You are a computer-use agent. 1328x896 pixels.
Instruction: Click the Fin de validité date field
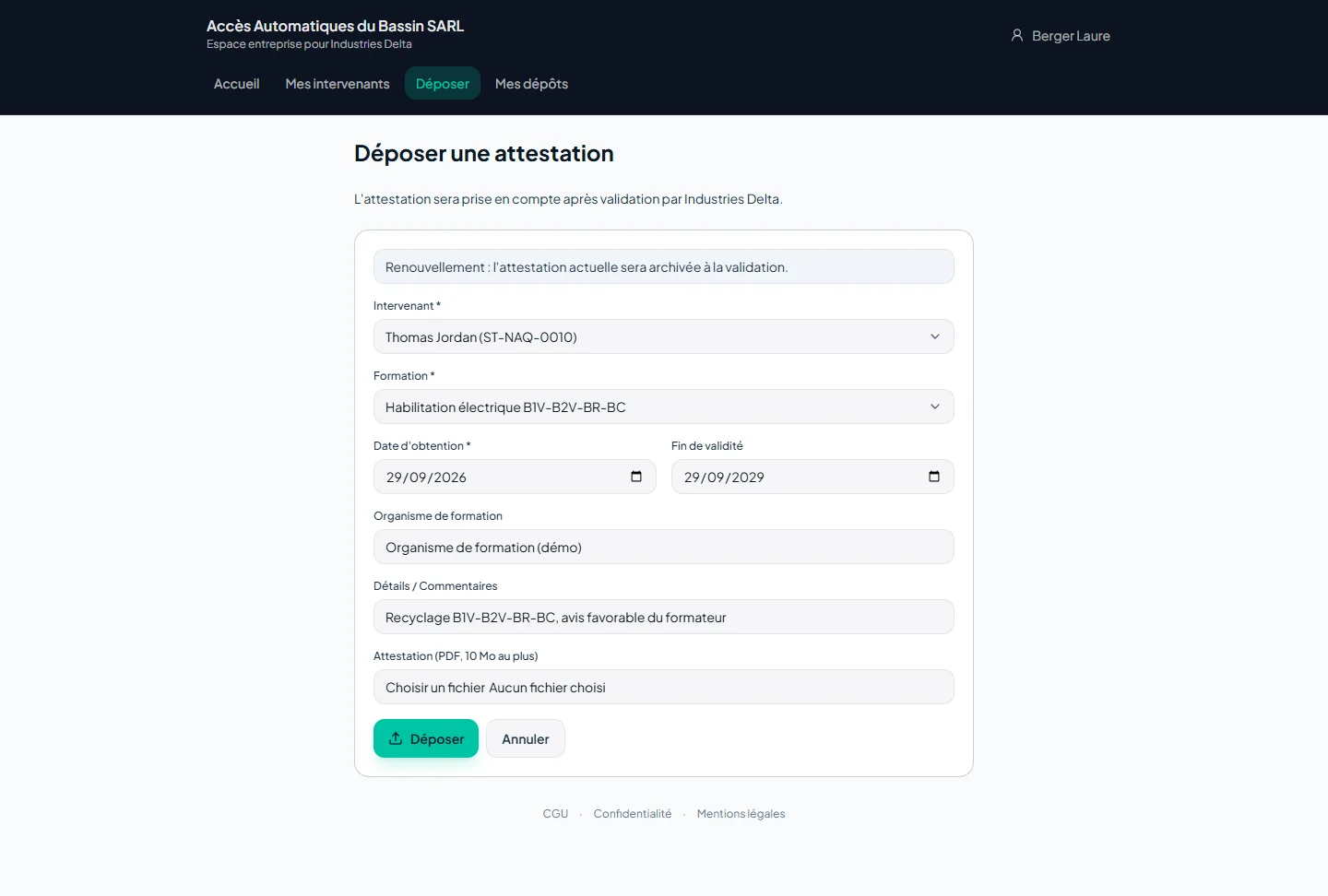[x=812, y=477]
